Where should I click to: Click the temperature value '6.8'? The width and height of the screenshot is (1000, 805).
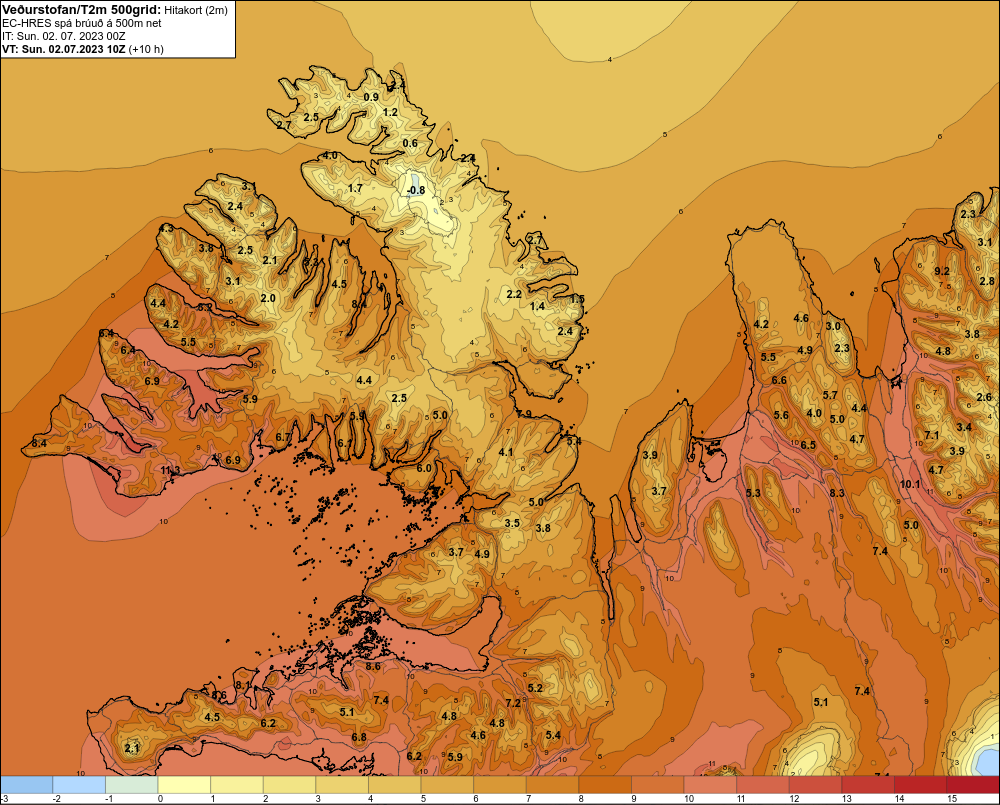(x=359, y=737)
